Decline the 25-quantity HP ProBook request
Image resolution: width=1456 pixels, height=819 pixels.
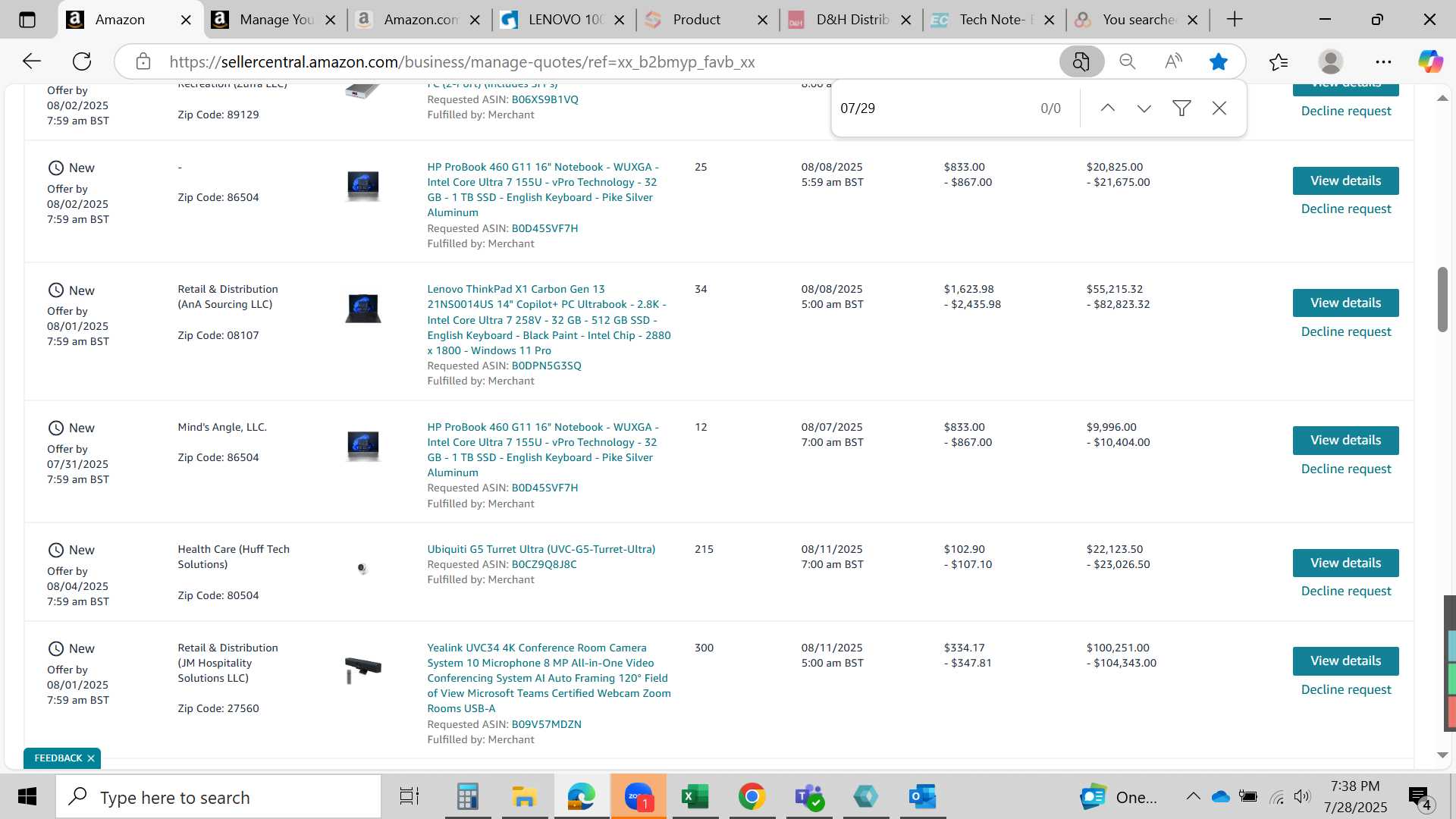point(1345,209)
